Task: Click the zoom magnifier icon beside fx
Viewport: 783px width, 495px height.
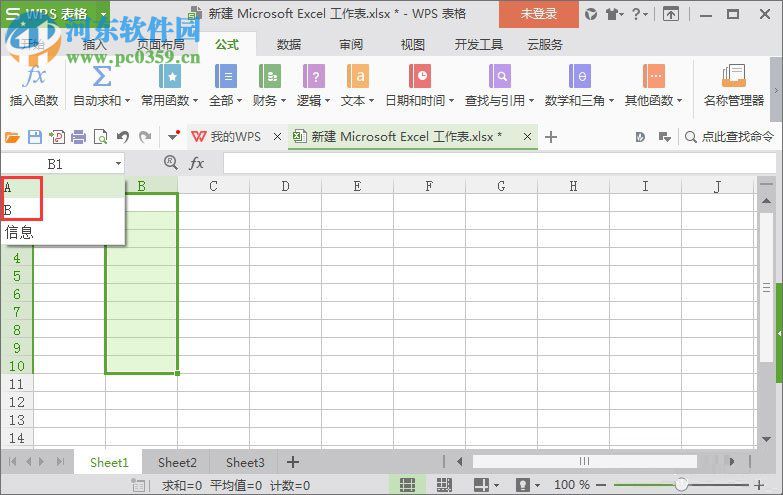Action: [x=171, y=162]
